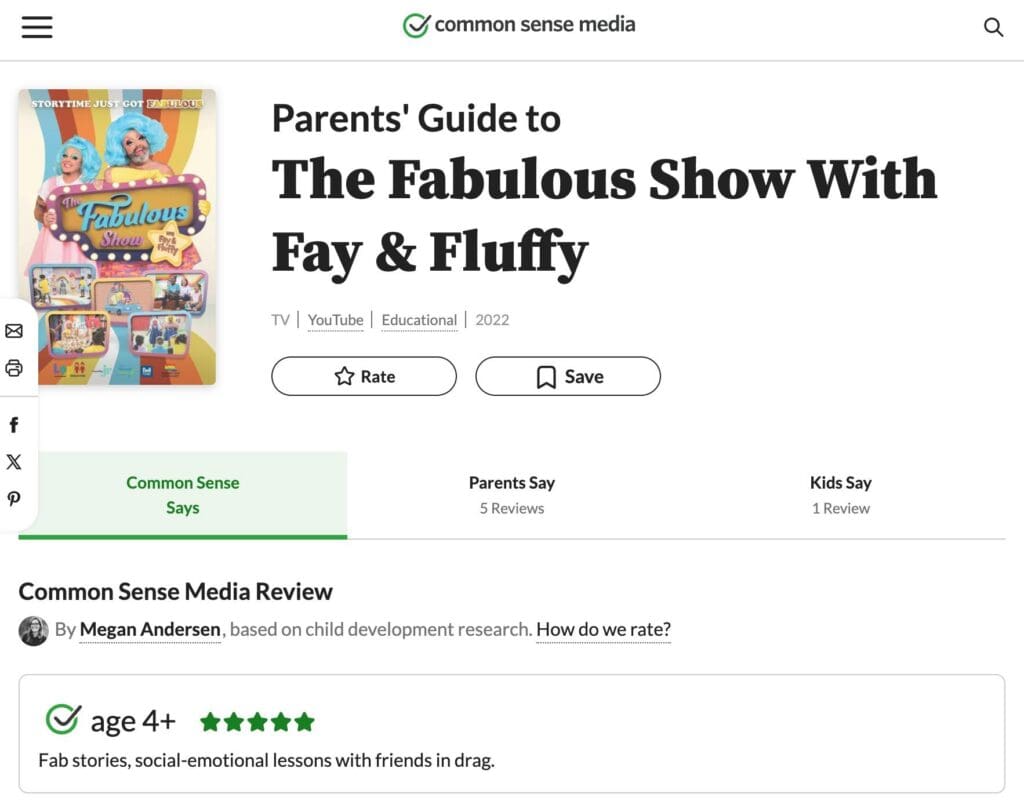Viewport: 1024px width, 801px height.
Task: Select the Common Sense Says tab
Action: [x=183, y=495]
